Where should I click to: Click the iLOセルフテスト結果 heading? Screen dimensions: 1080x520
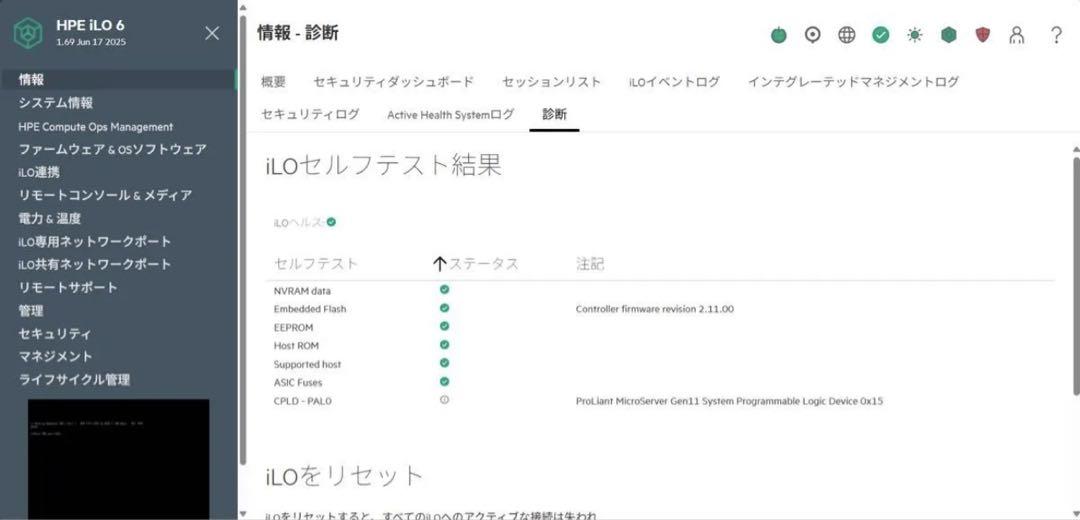pos(384,166)
